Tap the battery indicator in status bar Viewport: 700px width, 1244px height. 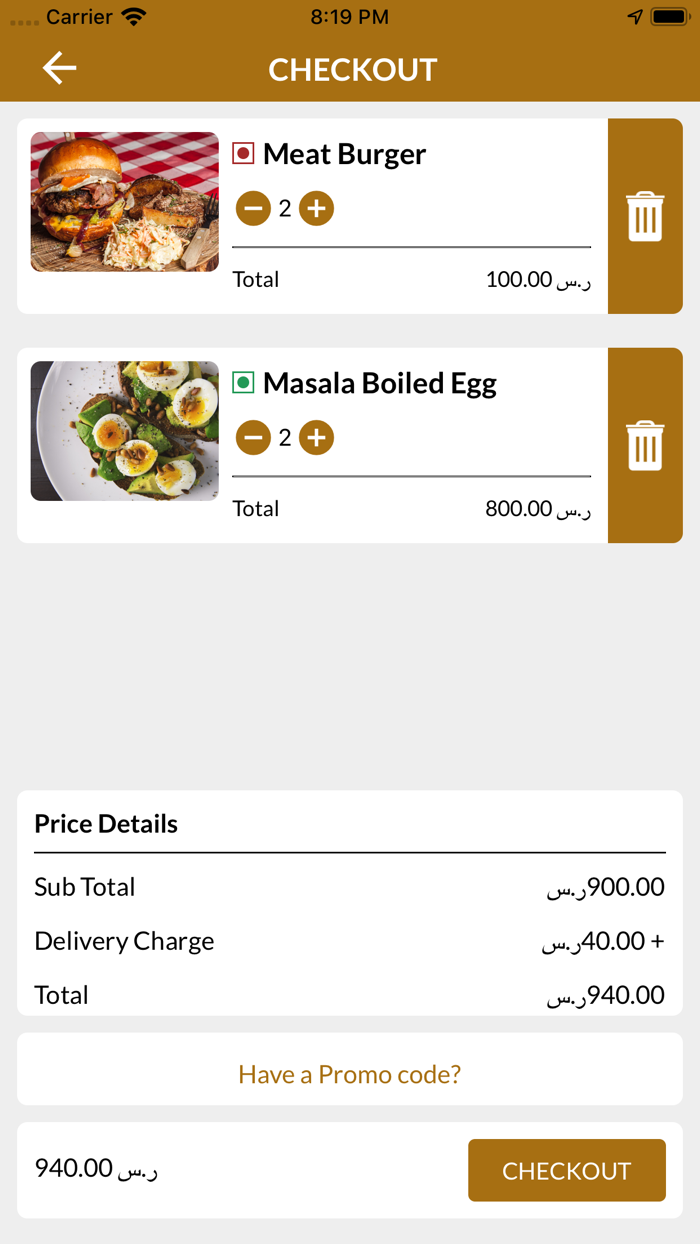[668, 15]
